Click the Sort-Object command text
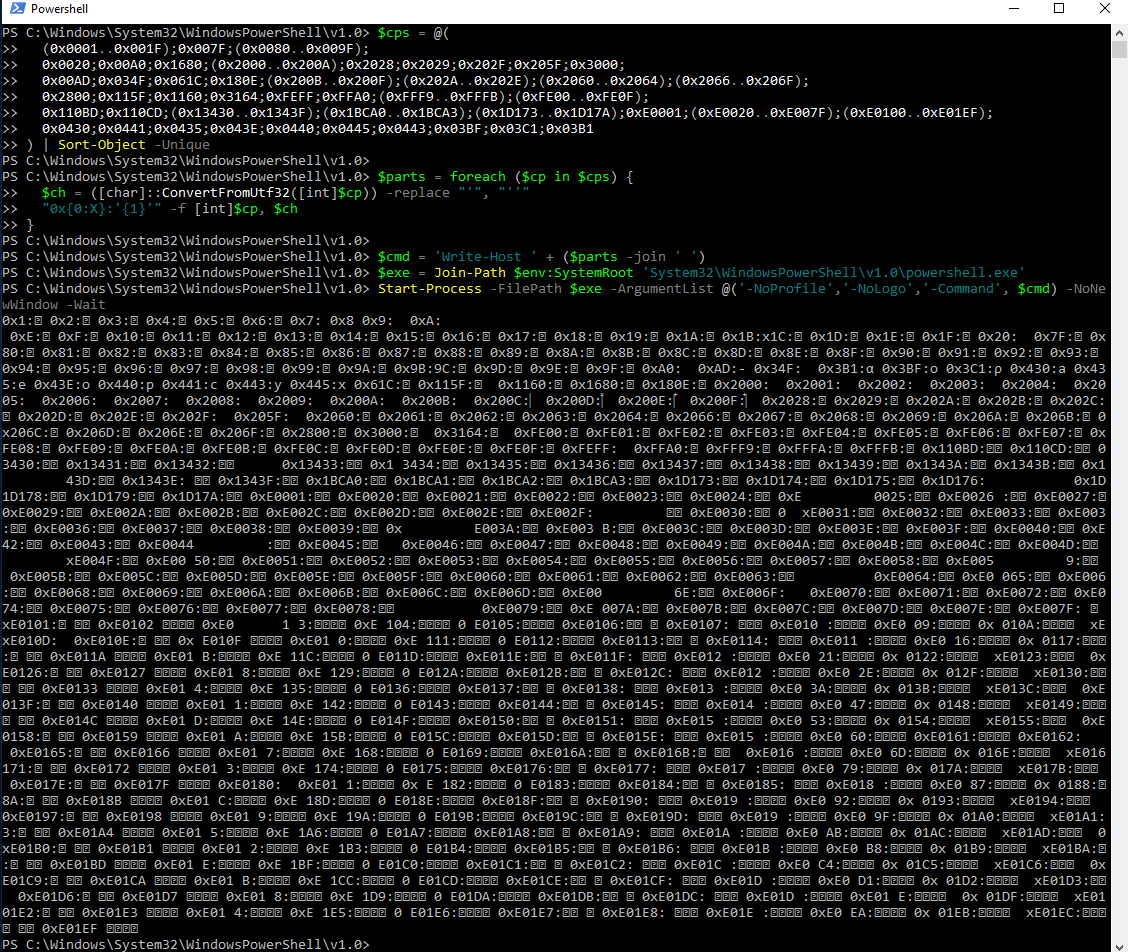The width and height of the screenshot is (1128, 952). point(98,145)
